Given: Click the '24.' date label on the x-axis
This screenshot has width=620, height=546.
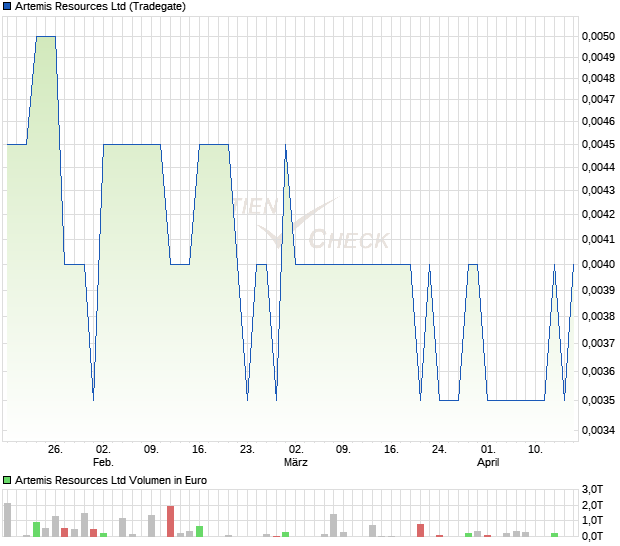Looking at the screenshot, I should 439,450.
